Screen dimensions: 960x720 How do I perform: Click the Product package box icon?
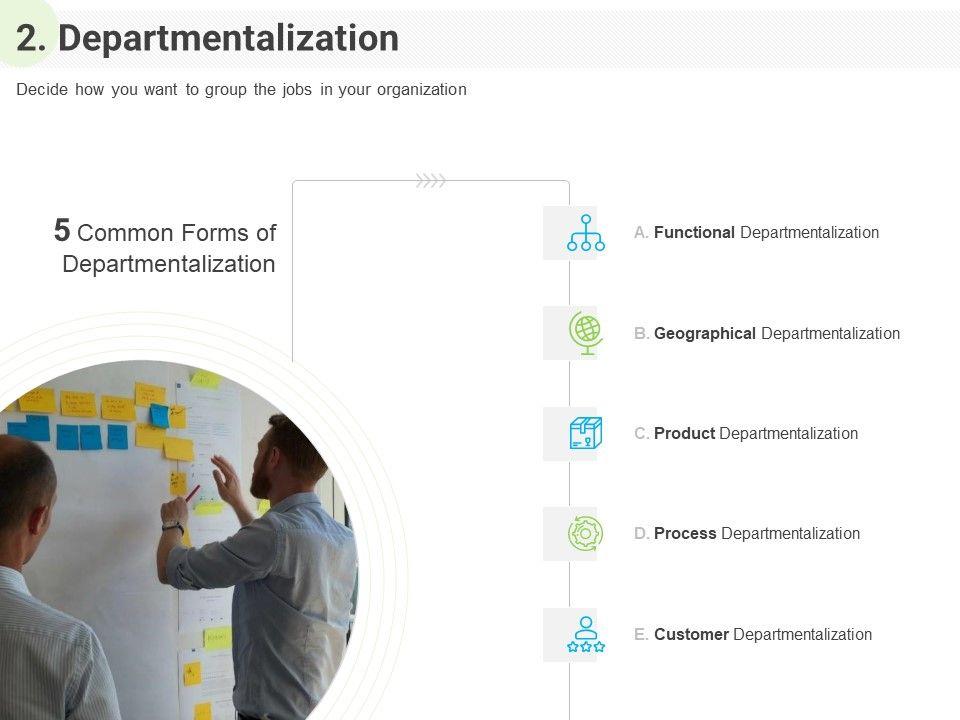pos(586,433)
